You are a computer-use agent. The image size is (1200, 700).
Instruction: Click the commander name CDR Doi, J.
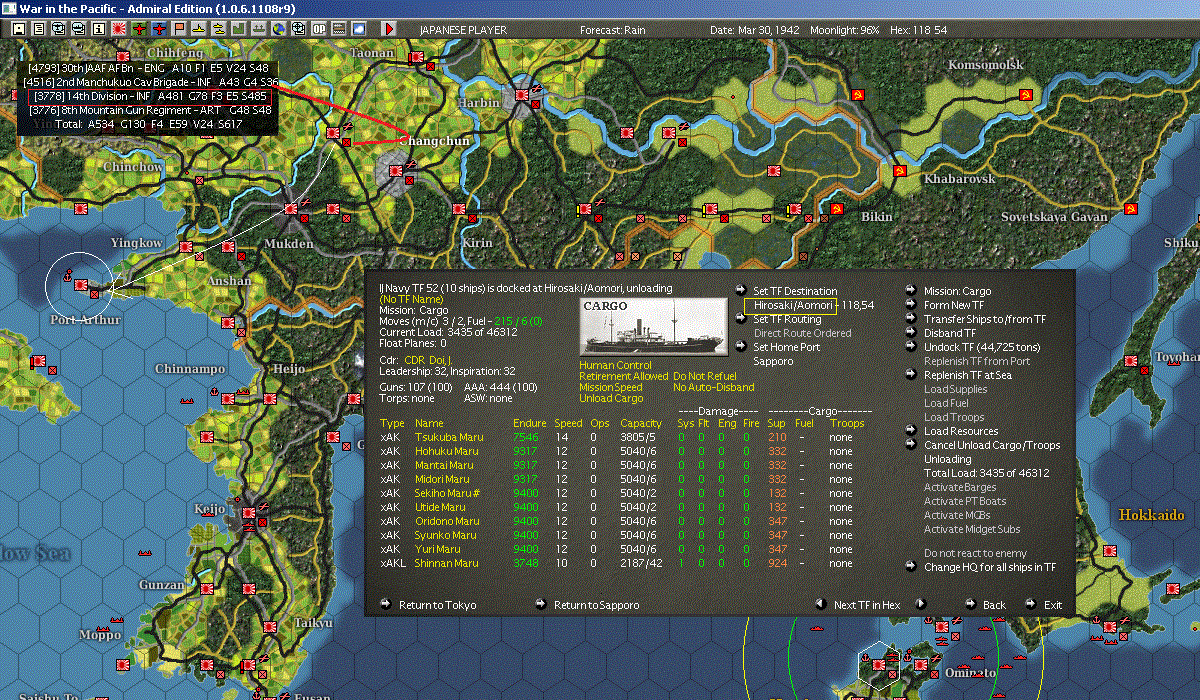(x=426, y=359)
